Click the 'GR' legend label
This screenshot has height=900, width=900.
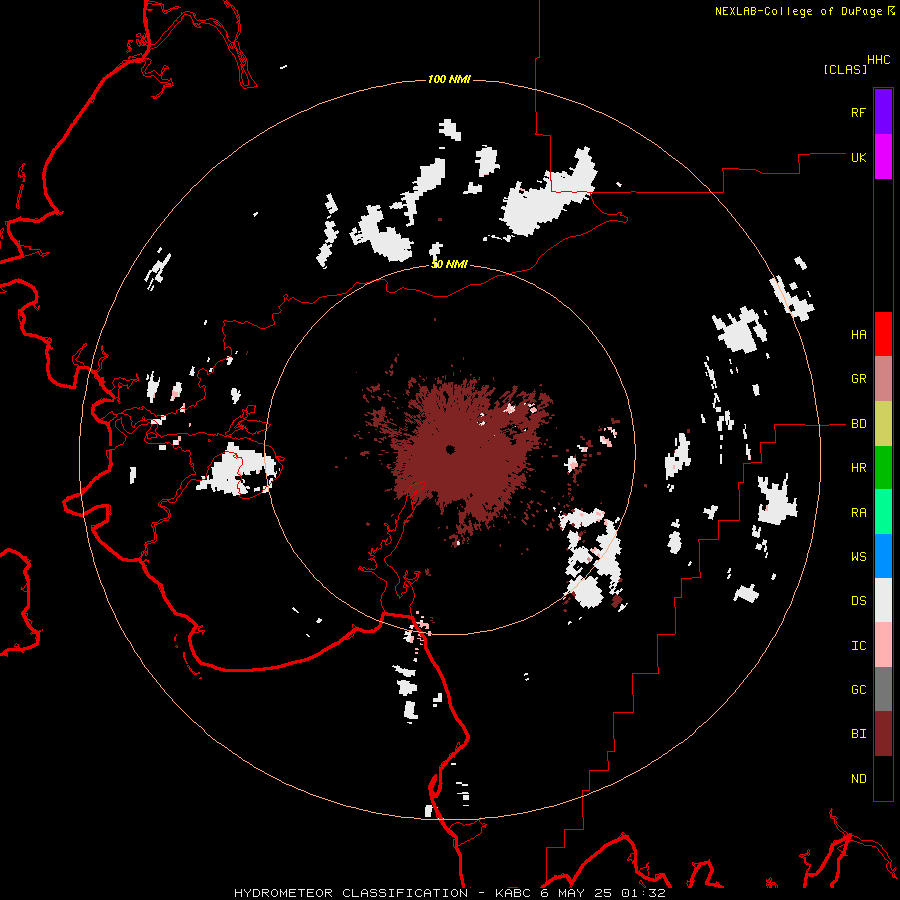tap(858, 379)
